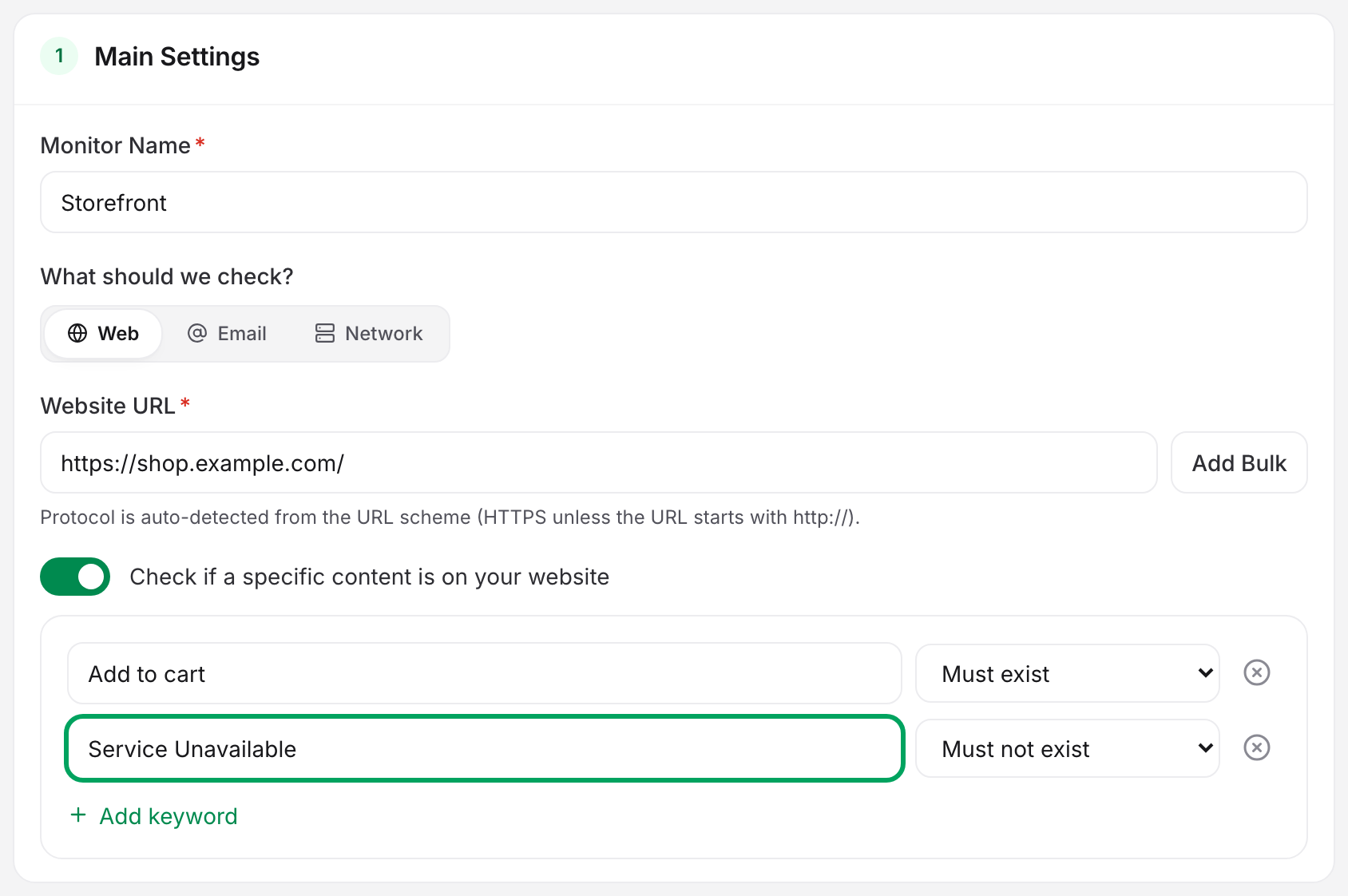This screenshot has height=896, width=1348.
Task: Click the "Service Unavailable" keyword field
Action: tap(485, 748)
